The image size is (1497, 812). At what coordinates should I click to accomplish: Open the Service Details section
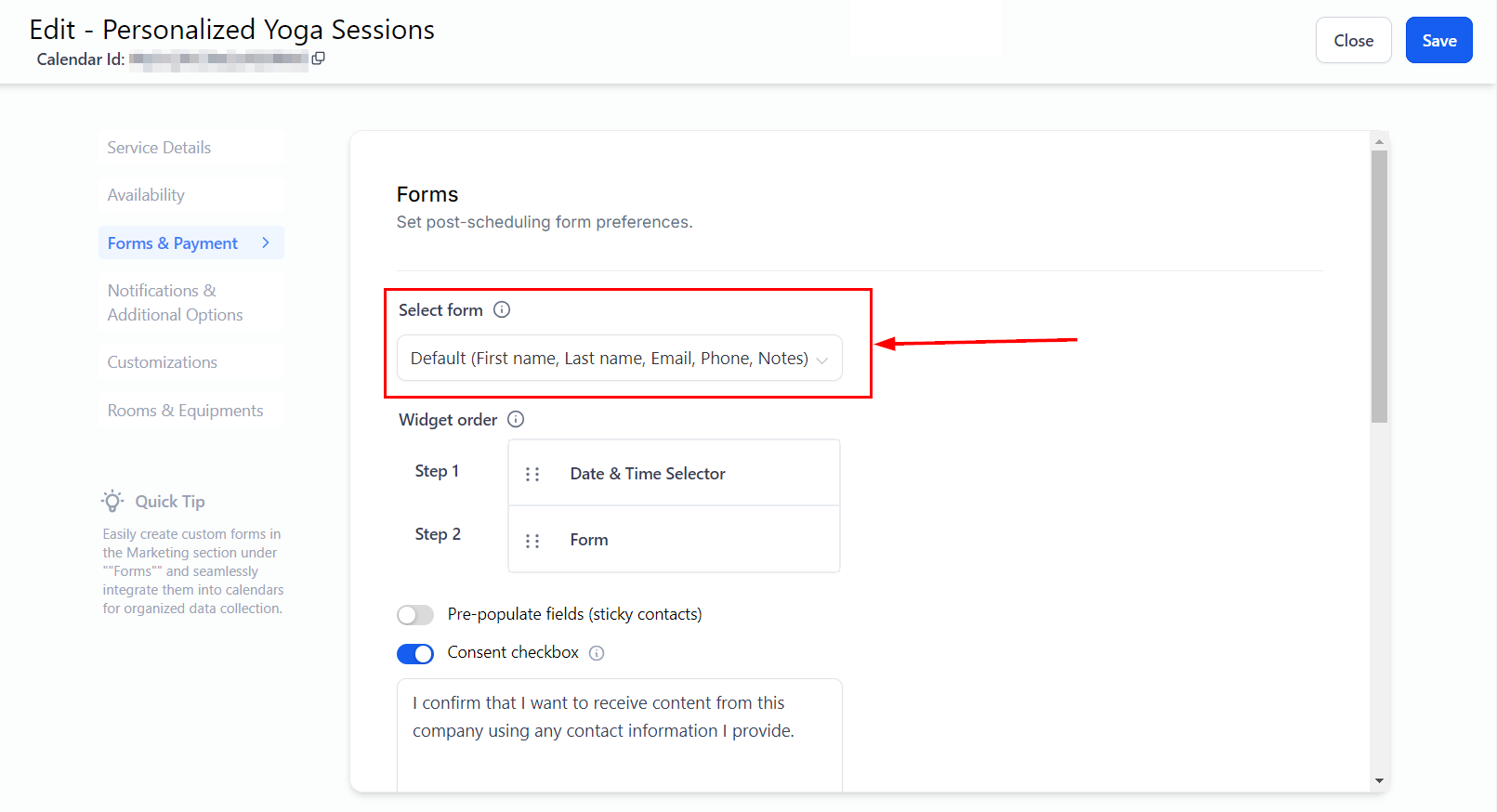click(x=159, y=148)
